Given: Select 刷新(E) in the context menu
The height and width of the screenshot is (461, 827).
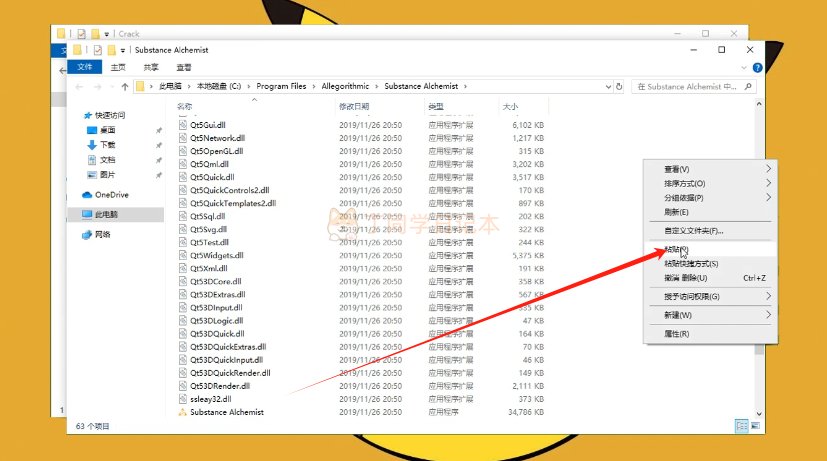Looking at the screenshot, I should click(677, 212).
